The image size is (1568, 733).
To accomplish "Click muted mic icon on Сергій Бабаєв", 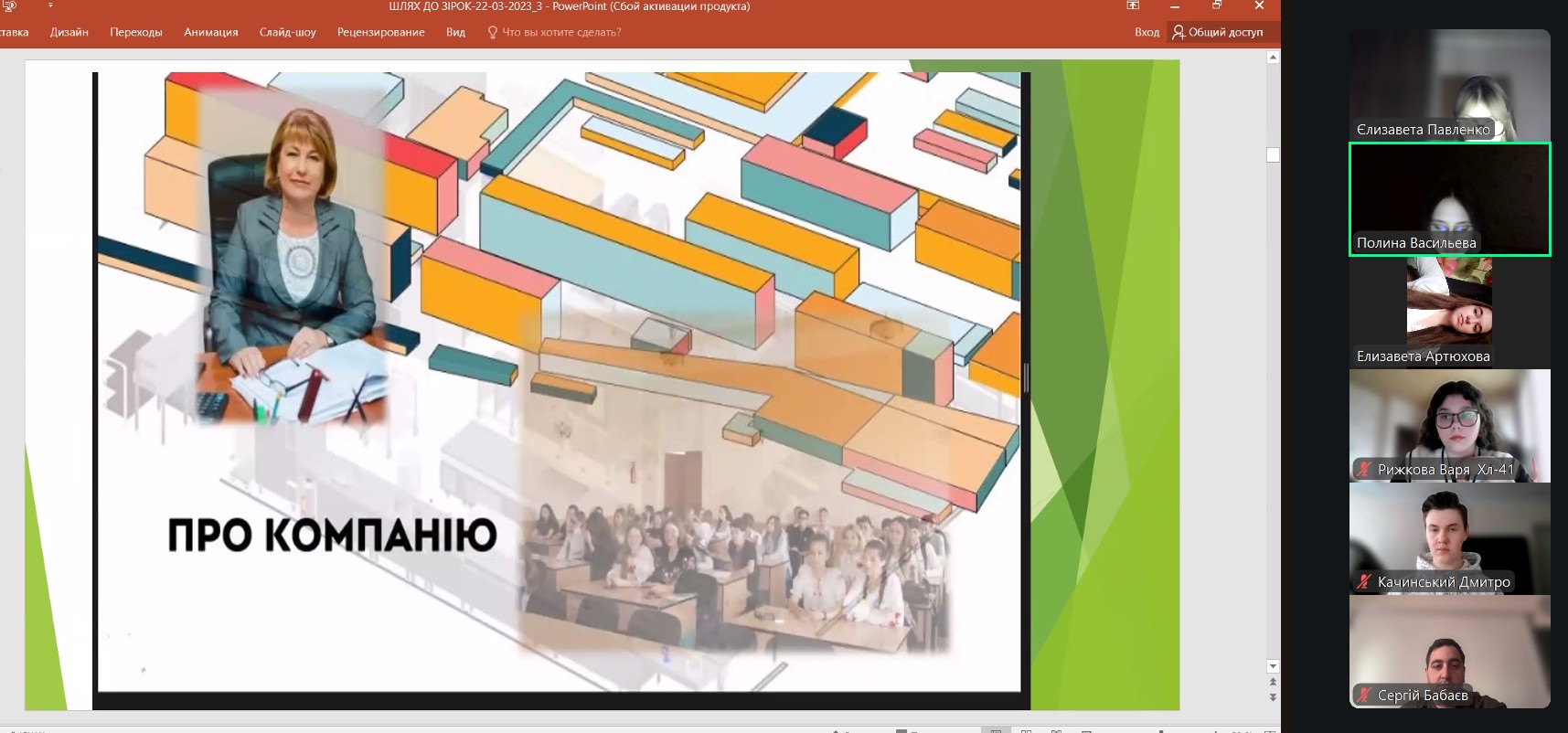I will point(1364,696).
